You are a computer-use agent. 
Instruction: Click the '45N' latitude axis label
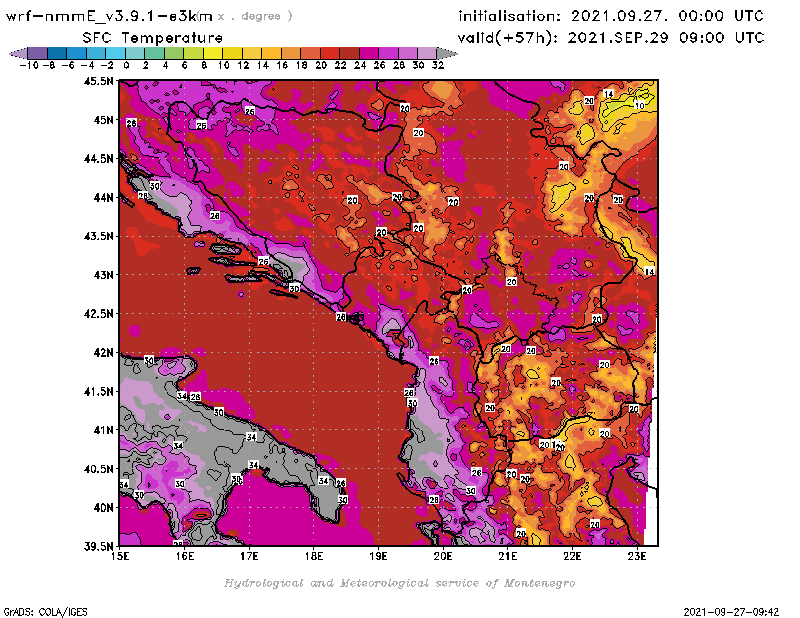pos(104,120)
